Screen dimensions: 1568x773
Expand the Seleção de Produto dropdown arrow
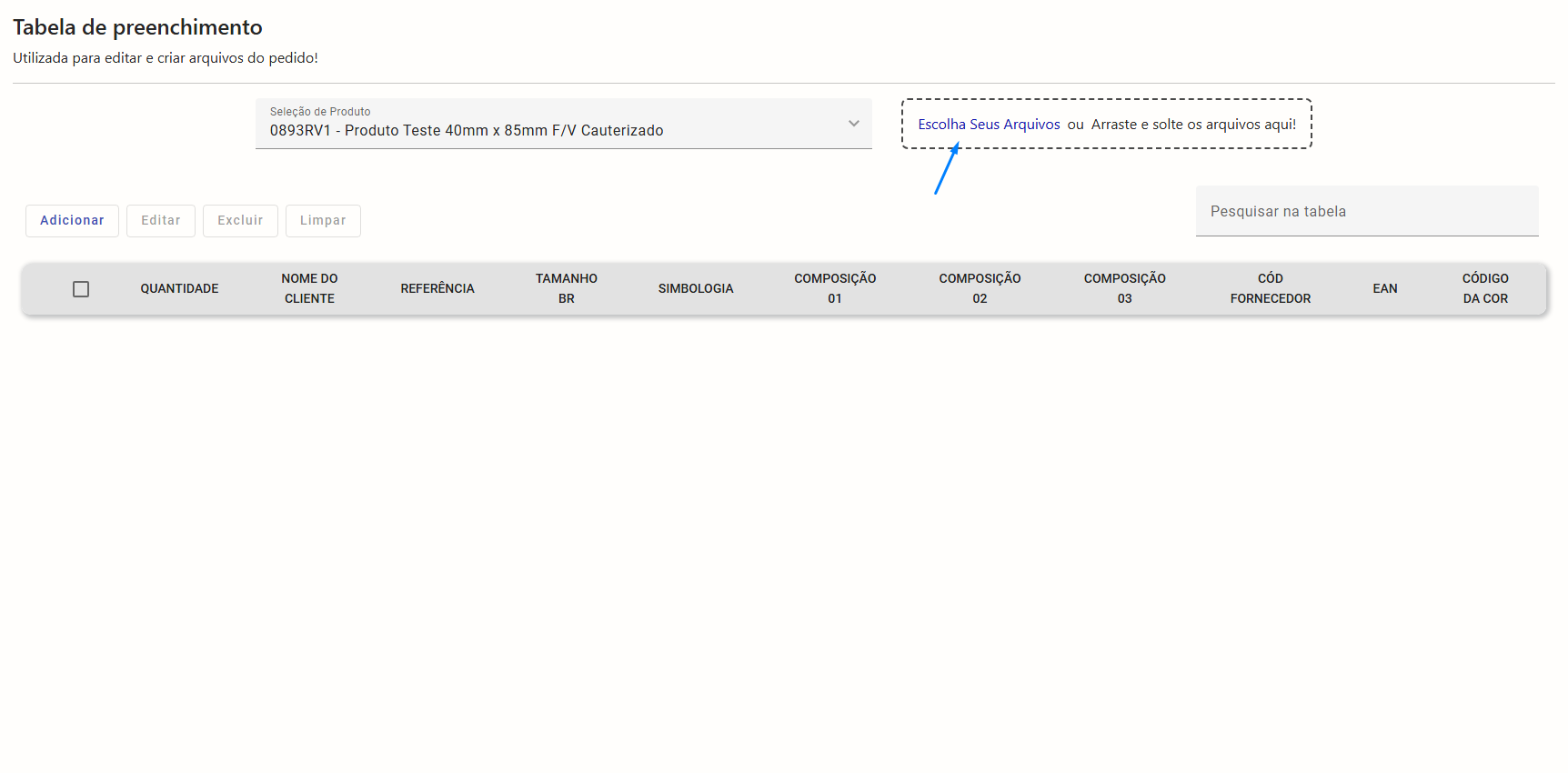click(853, 124)
